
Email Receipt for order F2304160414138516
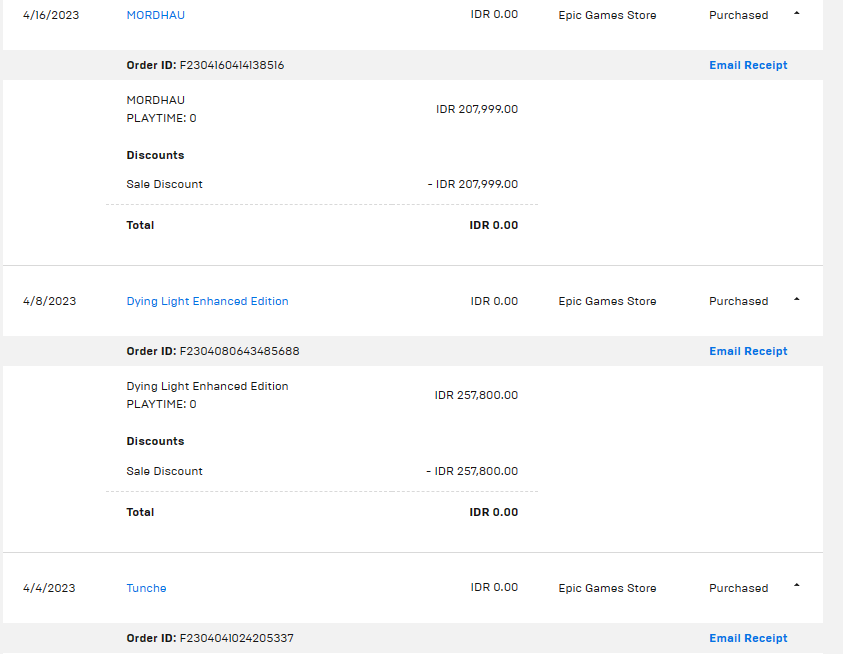(x=748, y=65)
